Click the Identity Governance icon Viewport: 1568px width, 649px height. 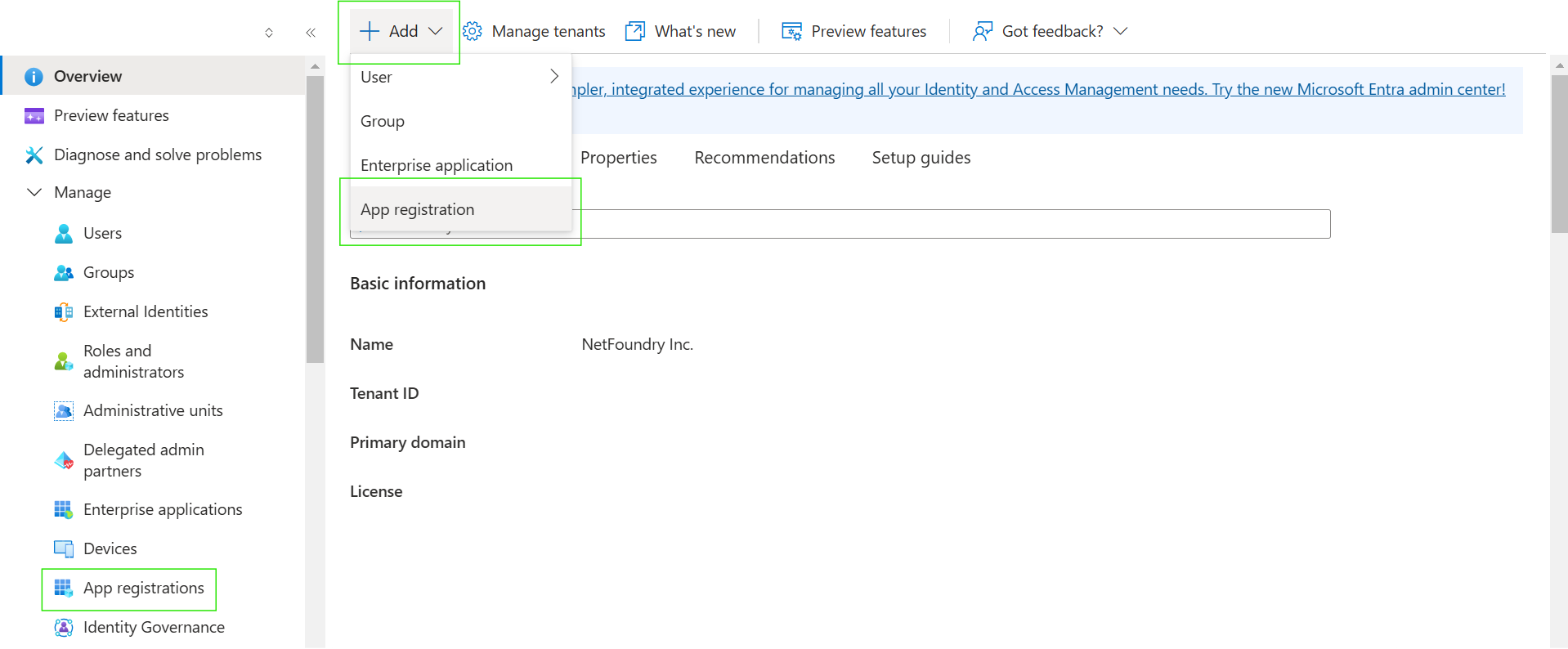coord(64,628)
